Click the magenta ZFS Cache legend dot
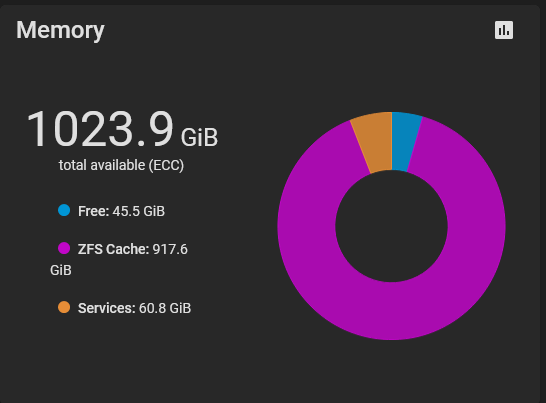The width and height of the screenshot is (546, 403). pos(64,248)
